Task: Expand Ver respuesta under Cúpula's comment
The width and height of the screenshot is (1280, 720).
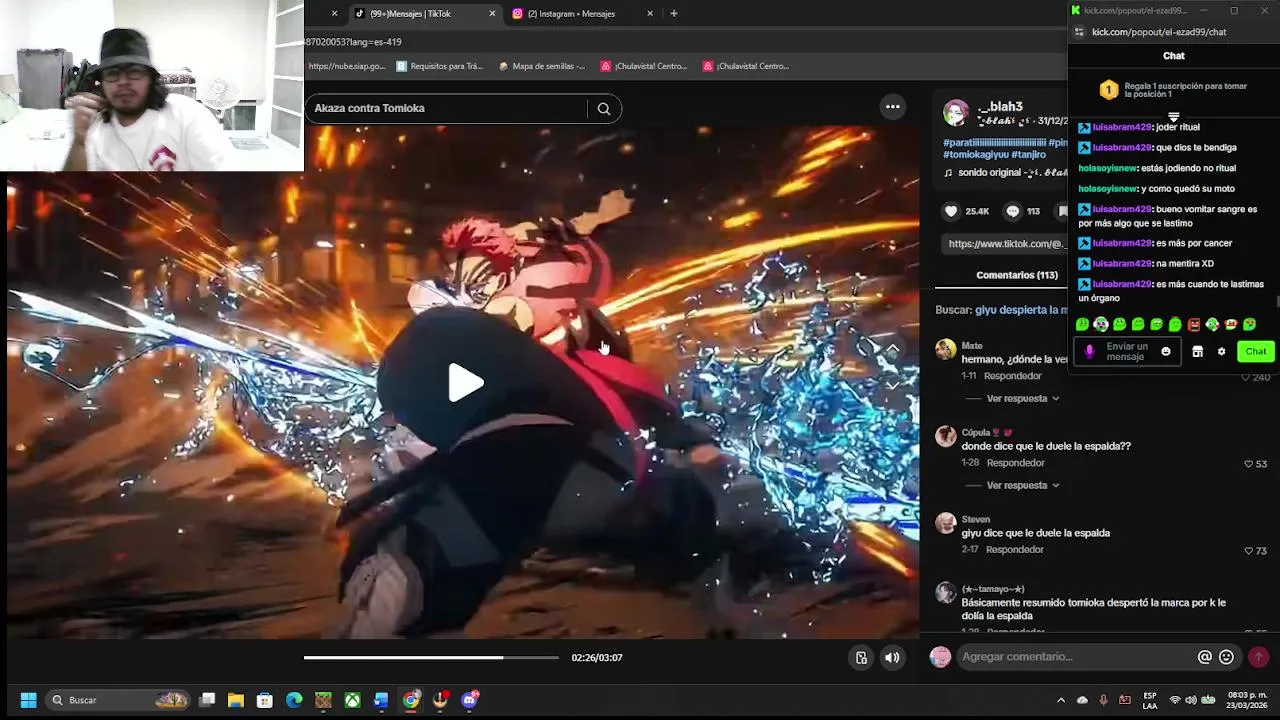Action: pyautogui.click(x=1023, y=485)
